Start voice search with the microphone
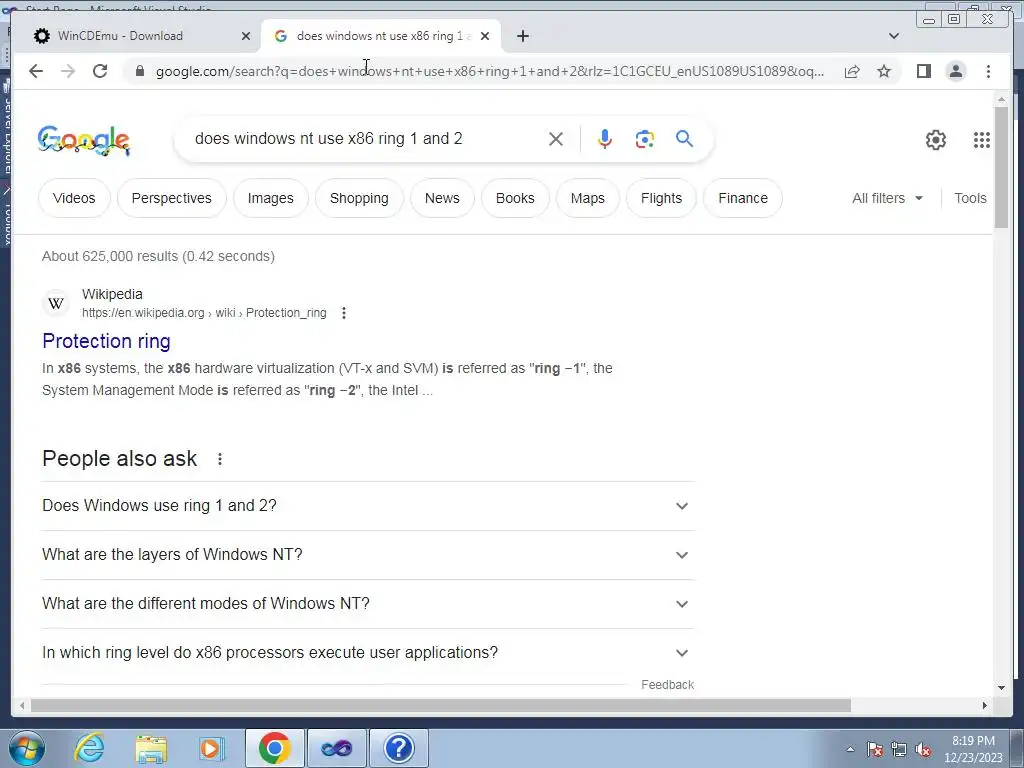The width and height of the screenshot is (1024, 768). 605,139
